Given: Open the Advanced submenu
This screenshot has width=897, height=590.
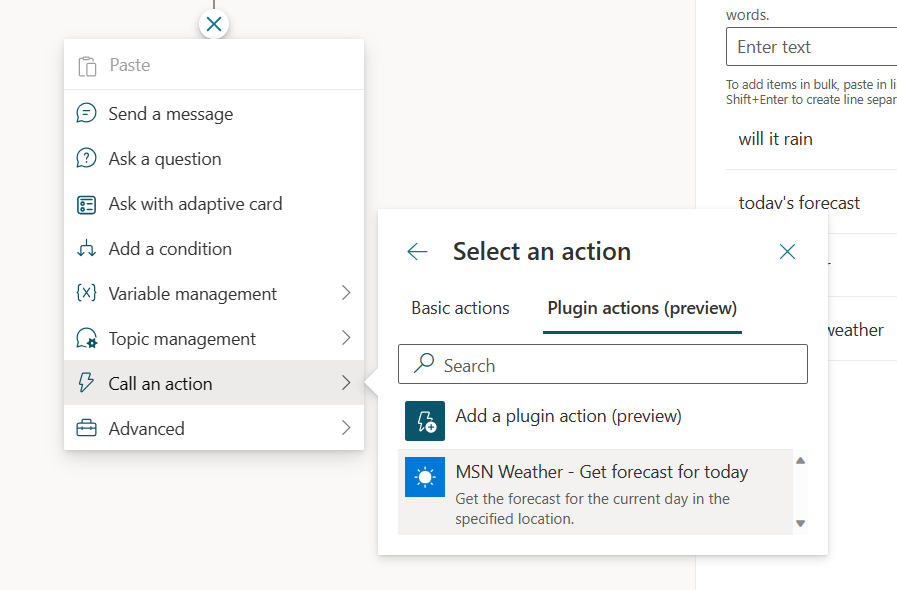Looking at the screenshot, I should point(214,428).
